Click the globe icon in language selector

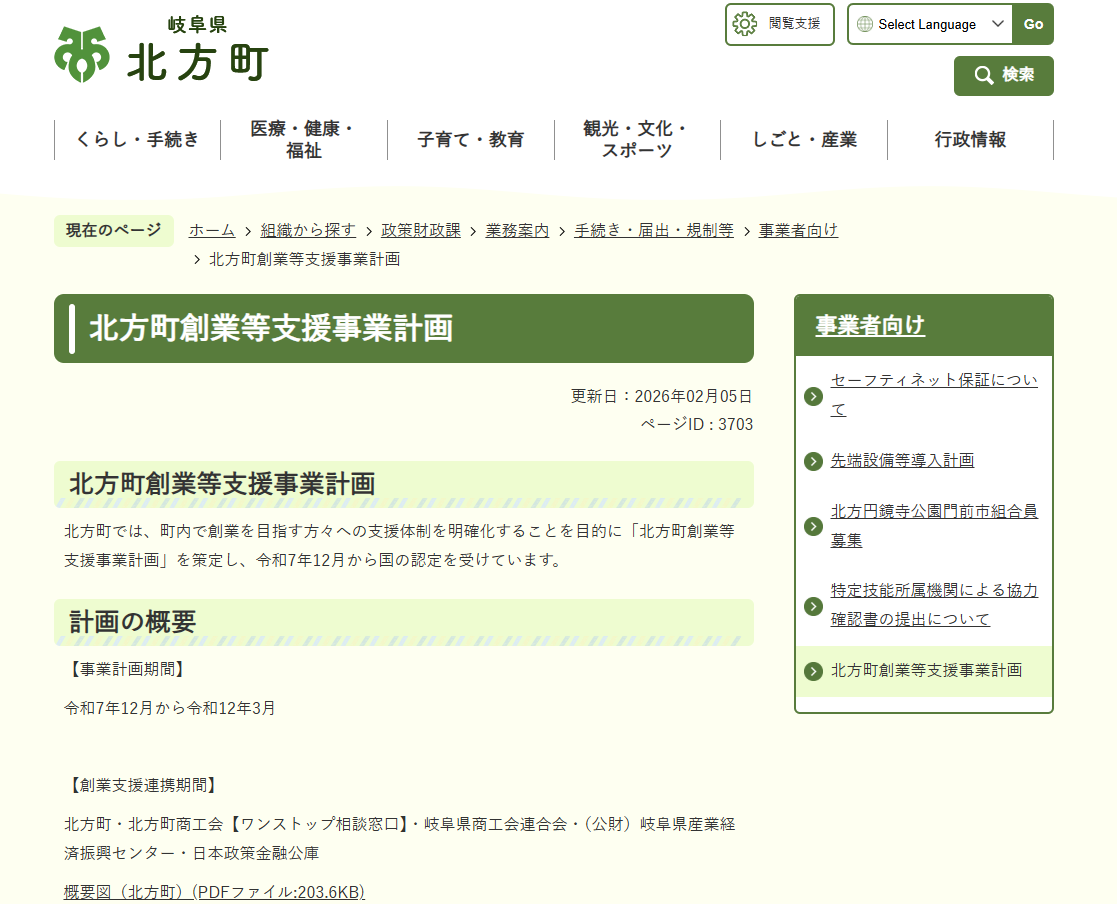pos(865,24)
